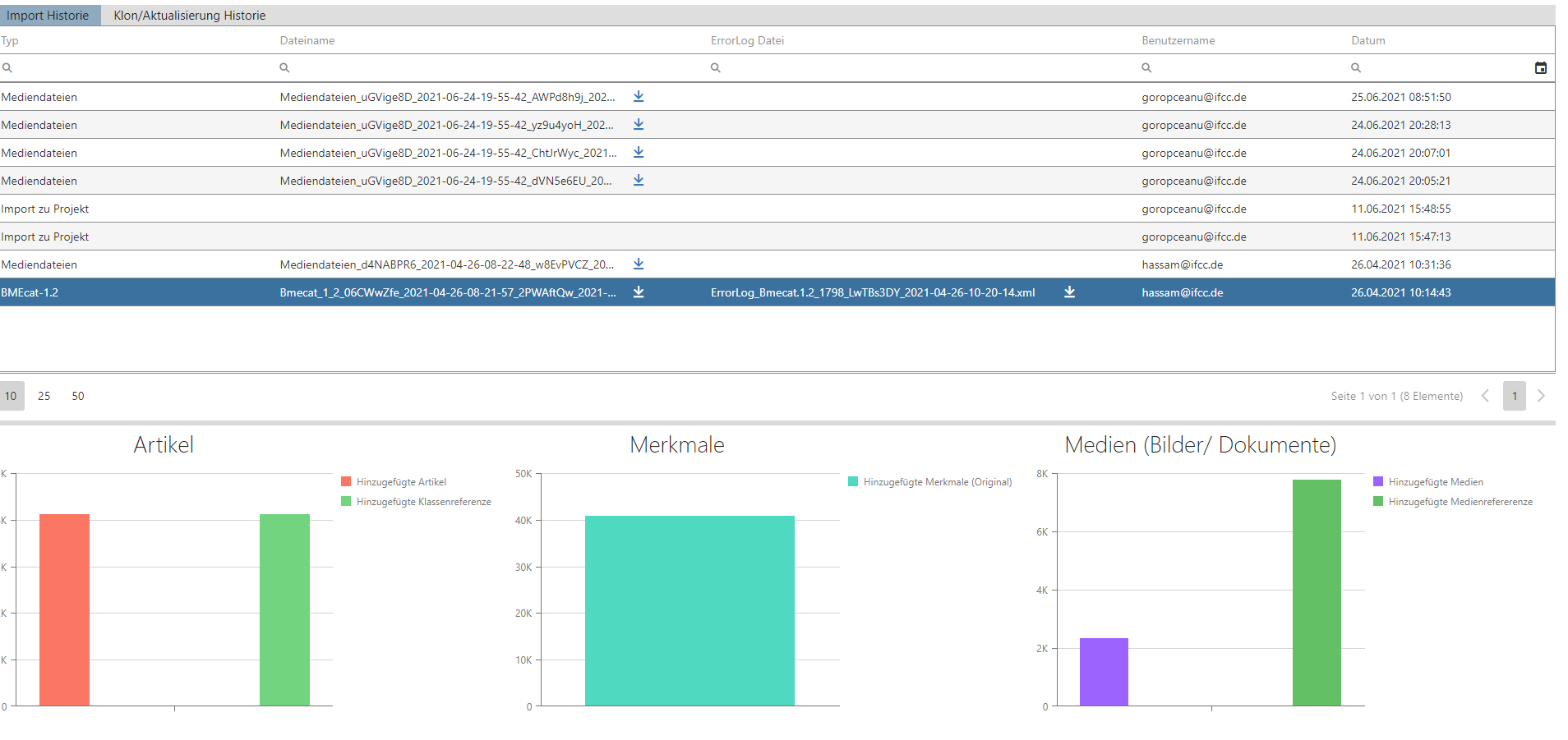
Task: Toggle Hinzugefügte Artikel legend series
Action: [x=394, y=482]
